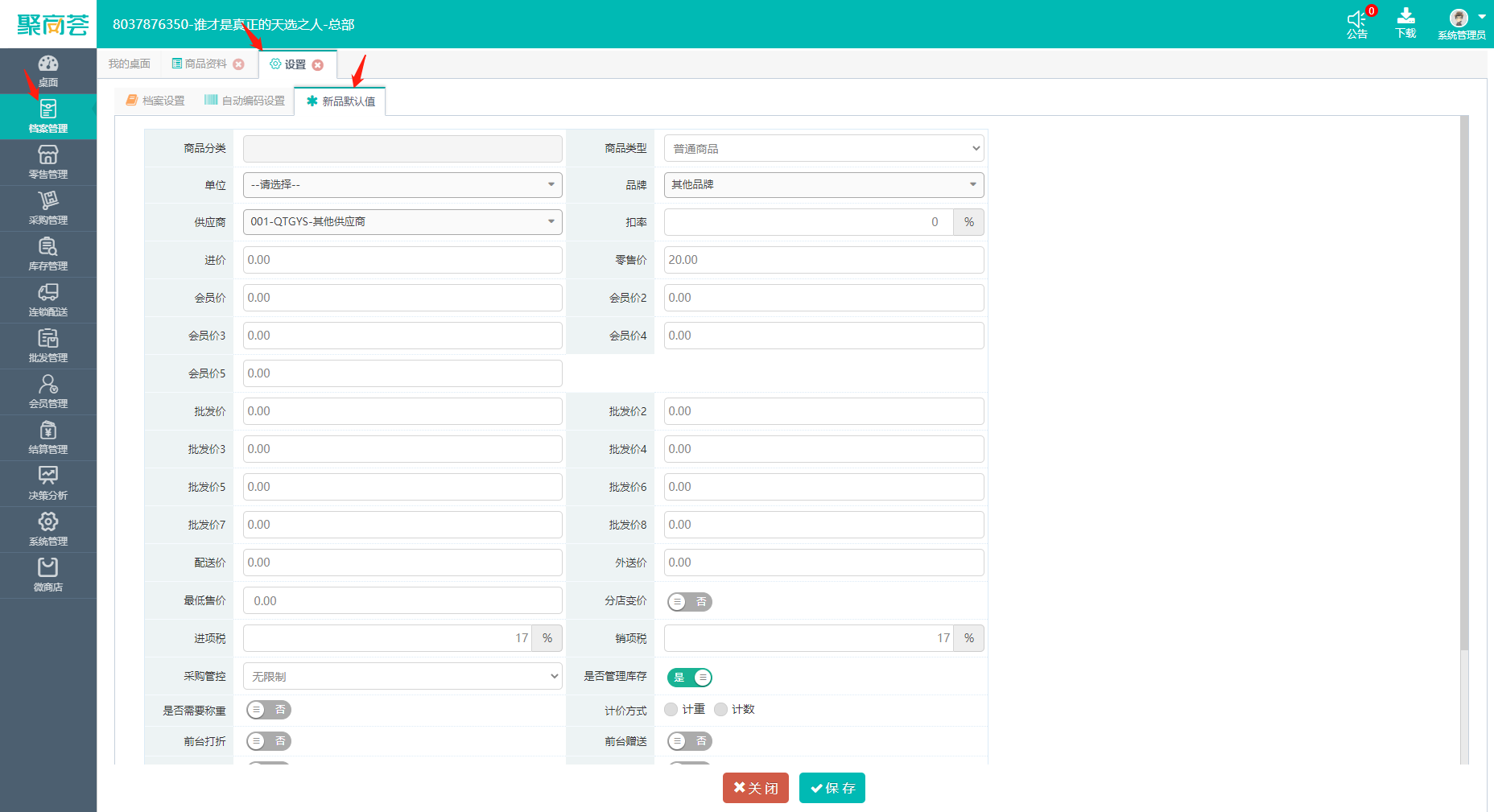Screen dimensions: 1494x812
Task: Switch to the 自动编码设置 sub-tab
Action: [x=245, y=101]
